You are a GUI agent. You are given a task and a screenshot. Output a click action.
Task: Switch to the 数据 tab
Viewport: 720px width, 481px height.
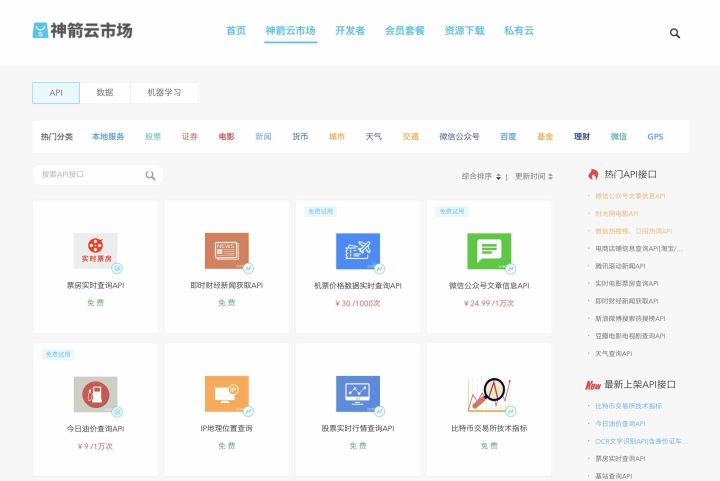coord(105,93)
